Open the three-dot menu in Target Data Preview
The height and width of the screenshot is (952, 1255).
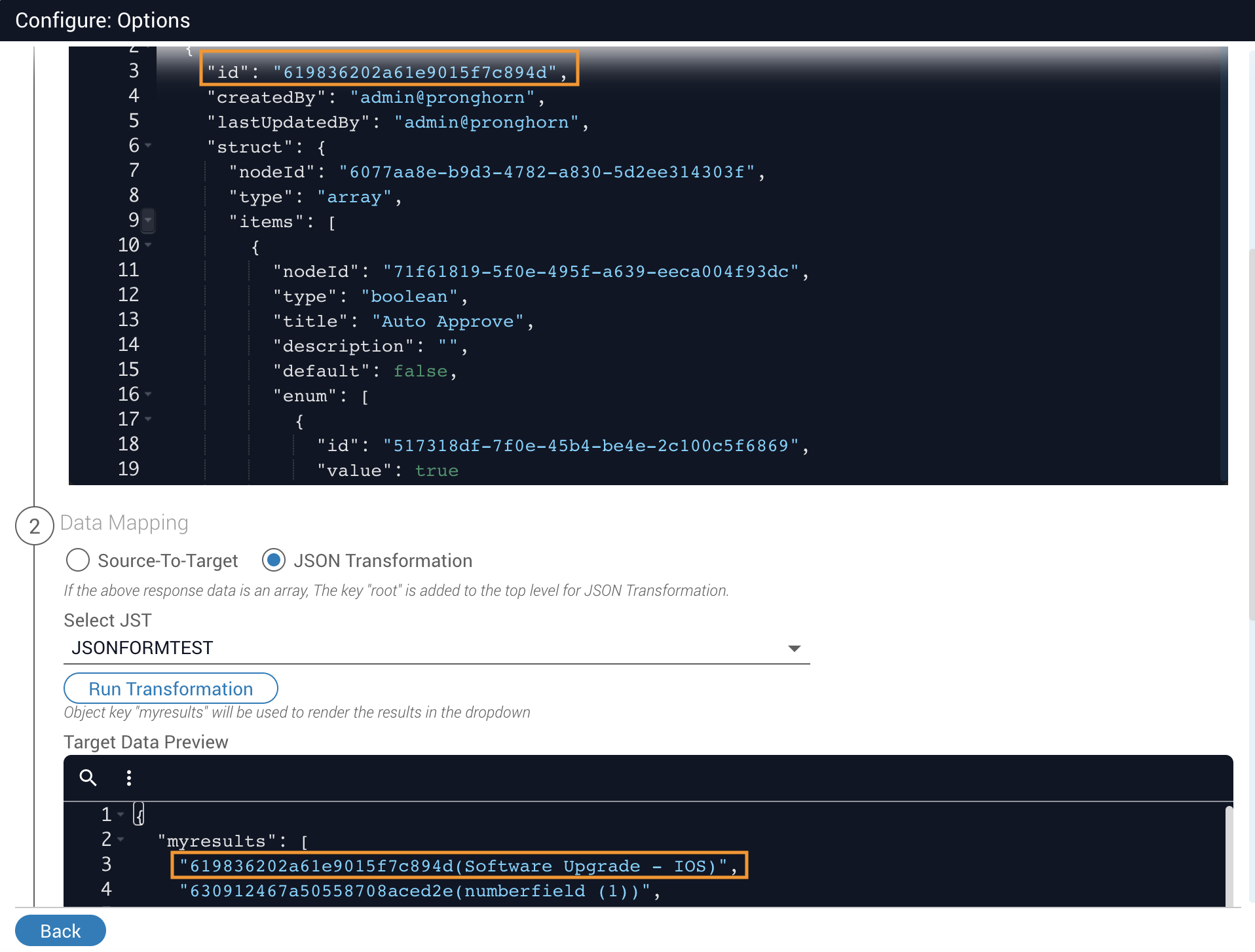pos(129,777)
